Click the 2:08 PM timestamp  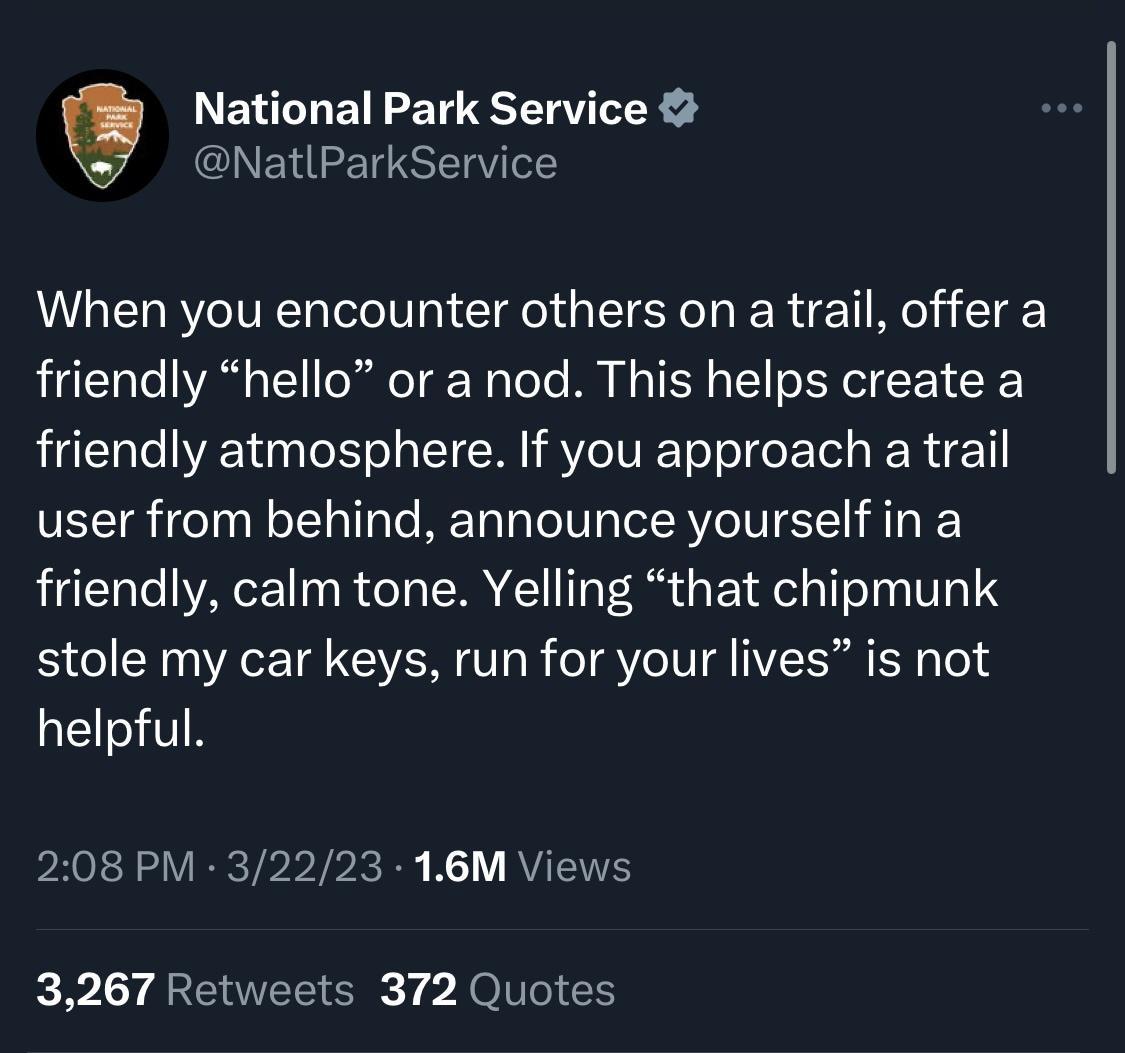pyautogui.click(x=115, y=866)
